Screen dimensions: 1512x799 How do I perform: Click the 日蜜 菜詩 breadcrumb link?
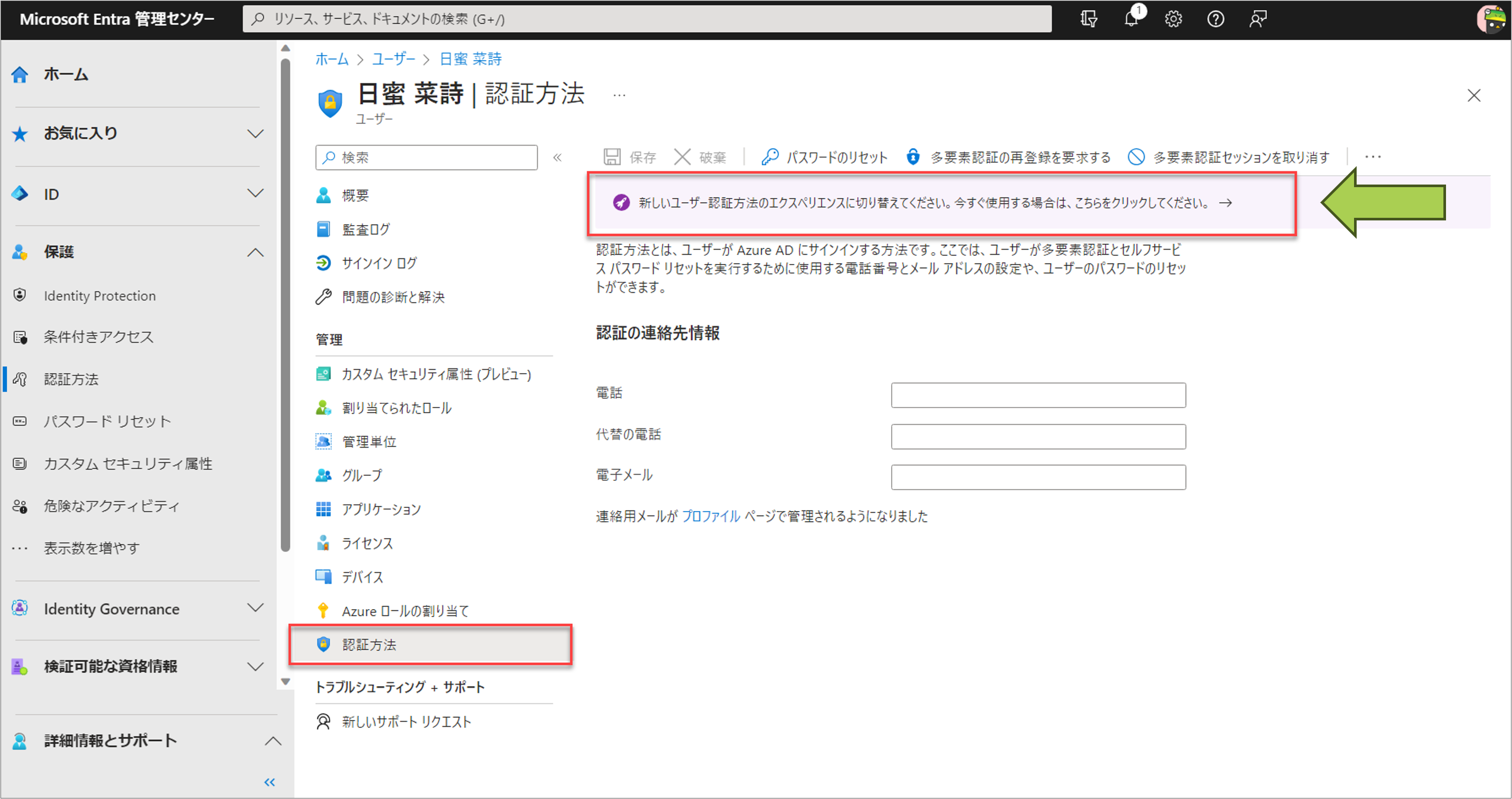[471, 59]
